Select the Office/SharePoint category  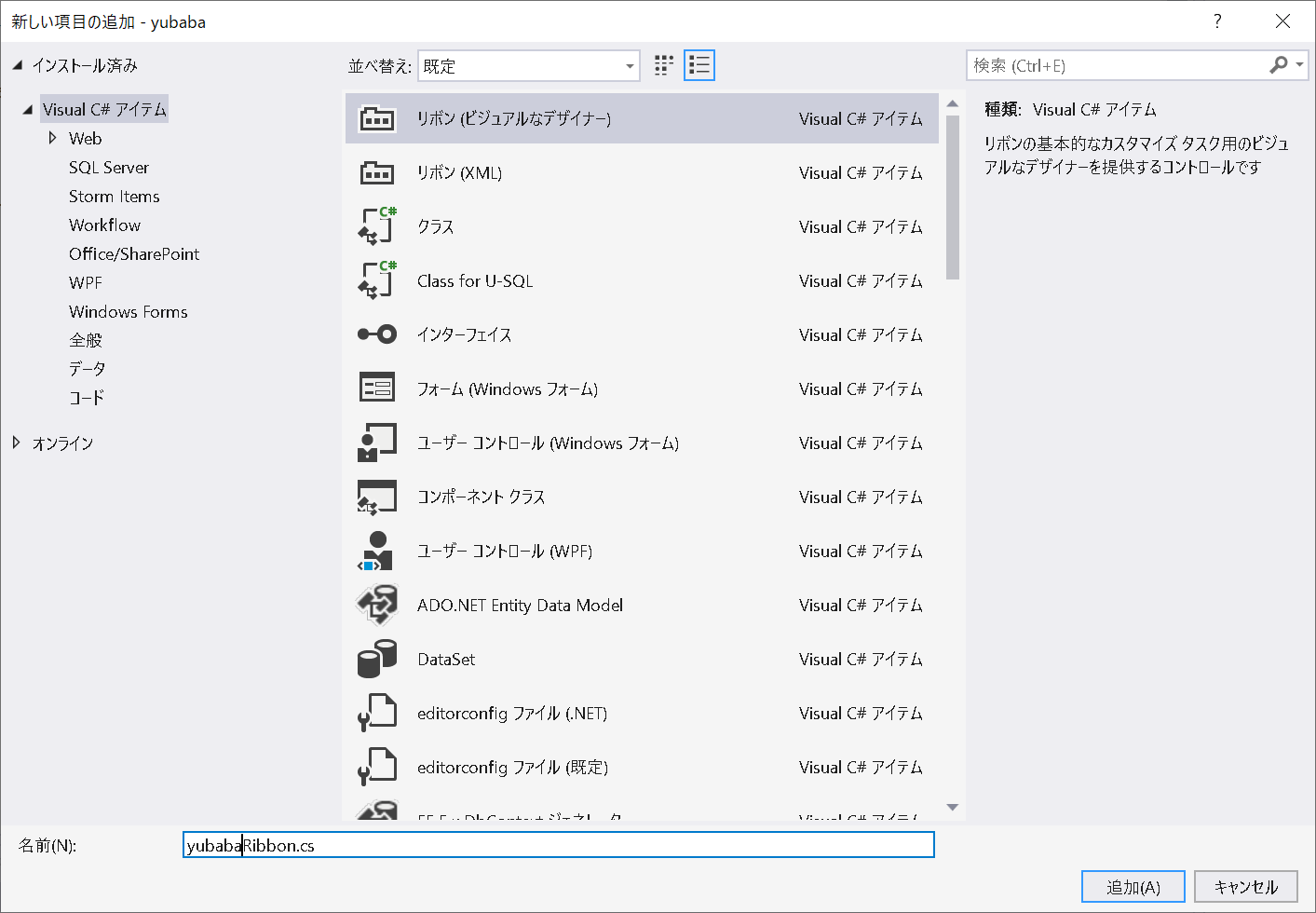pyautogui.click(x=134, y=254)
